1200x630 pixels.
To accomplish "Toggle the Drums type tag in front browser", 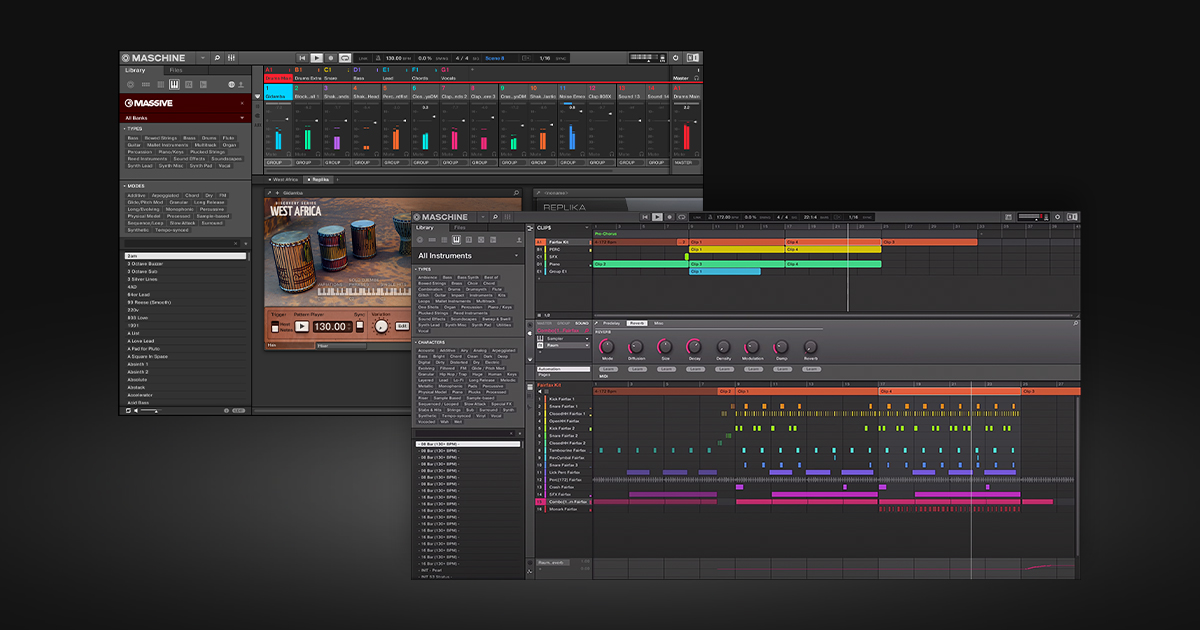I will click(454, 290).
